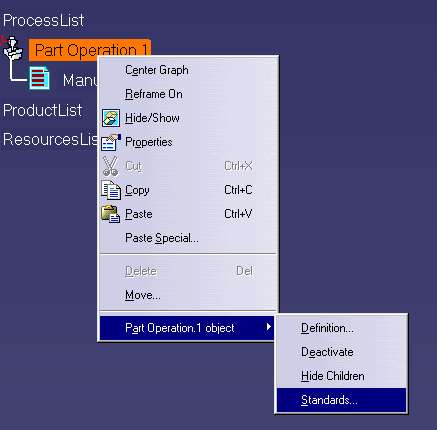Select highlighted Part Operation.1 tree label
Viewport: 437px width, 430px height.
tap(90, 50)
